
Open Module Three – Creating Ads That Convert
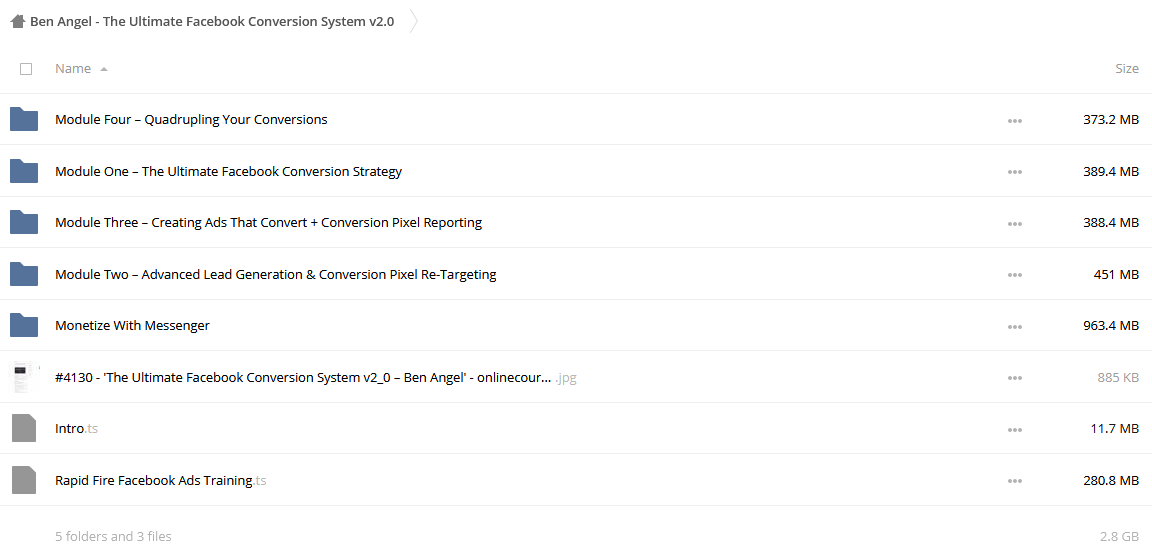pyautogui.click(x=268, y=222)
